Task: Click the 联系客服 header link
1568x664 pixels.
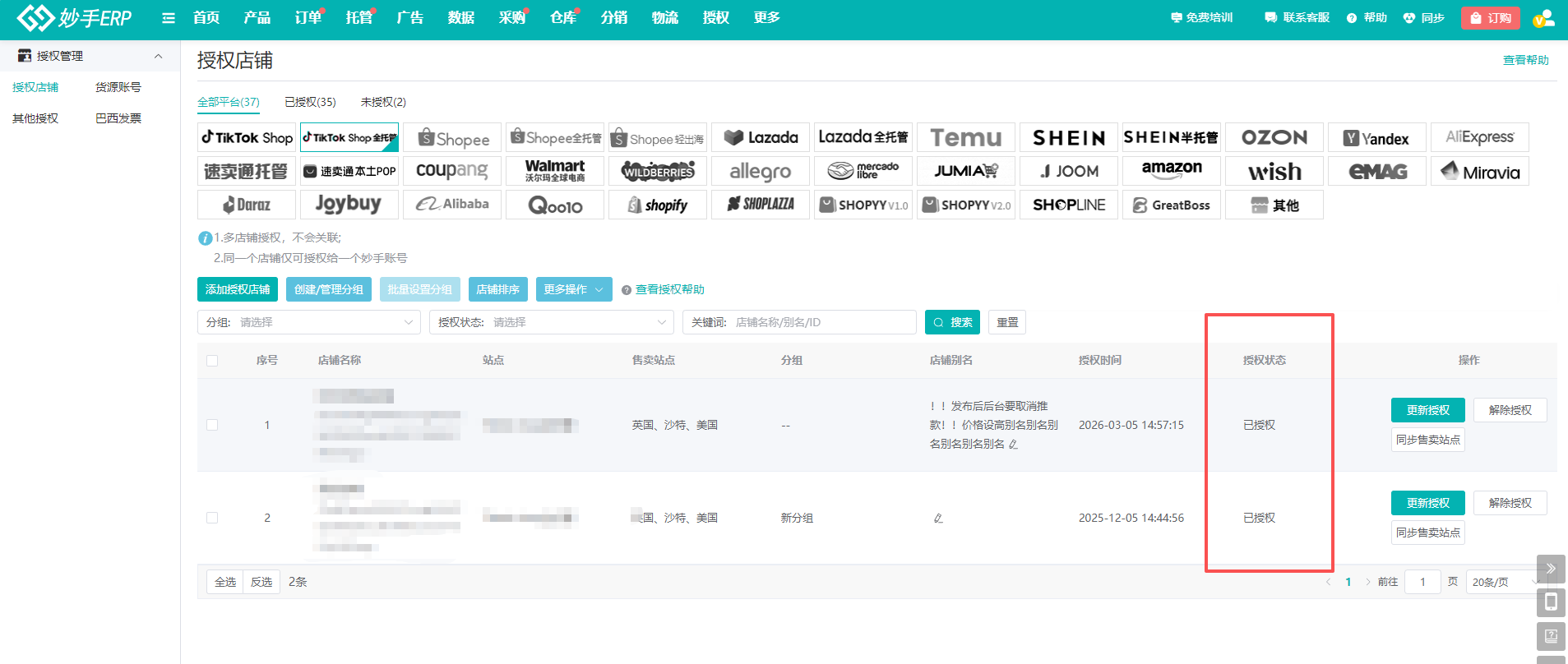Action: [x=1297, y=18]
